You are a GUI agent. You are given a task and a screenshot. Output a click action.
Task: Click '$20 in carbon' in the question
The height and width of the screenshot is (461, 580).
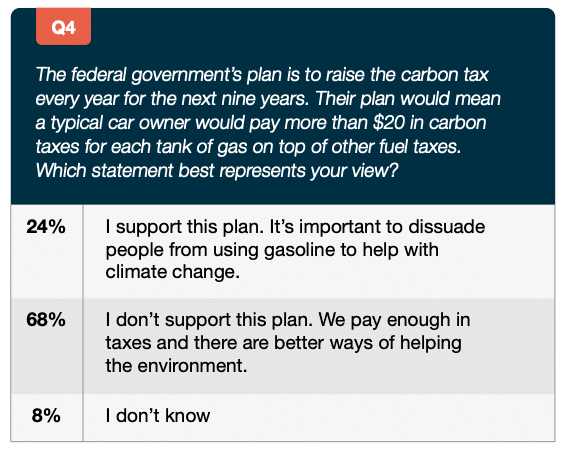[x=429, y=123]
